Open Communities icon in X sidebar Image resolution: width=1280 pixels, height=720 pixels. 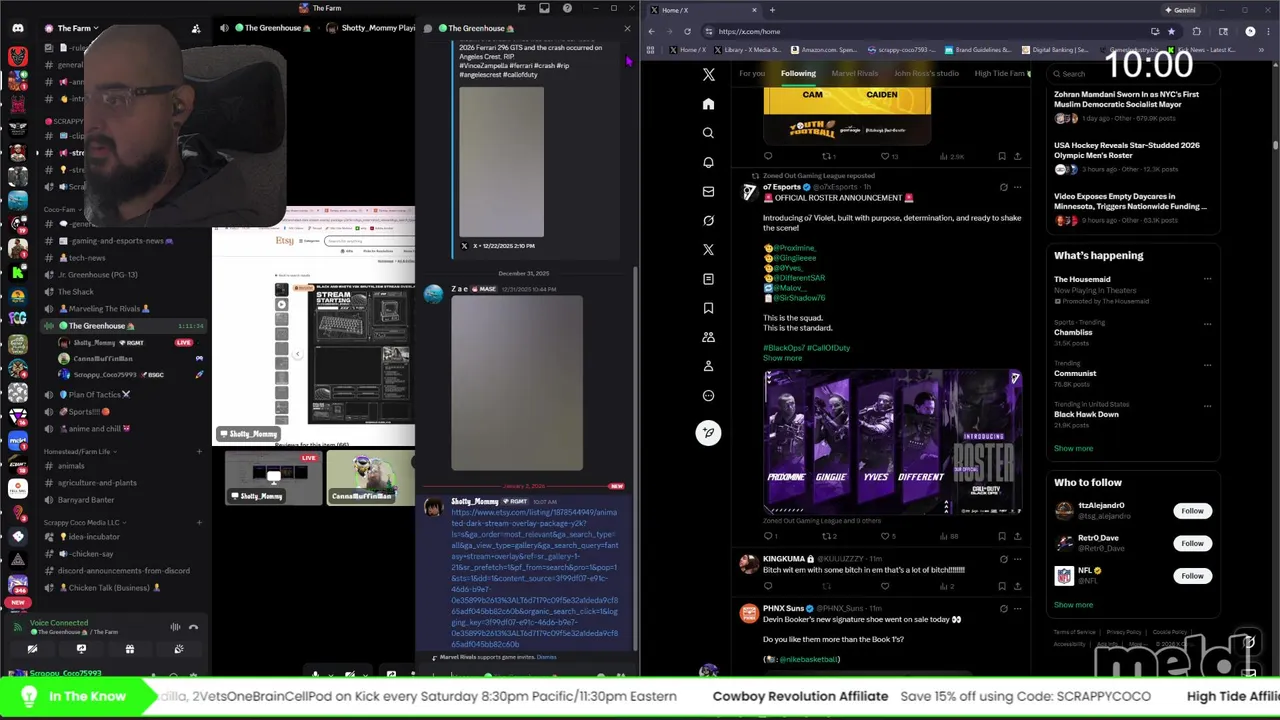708,337
